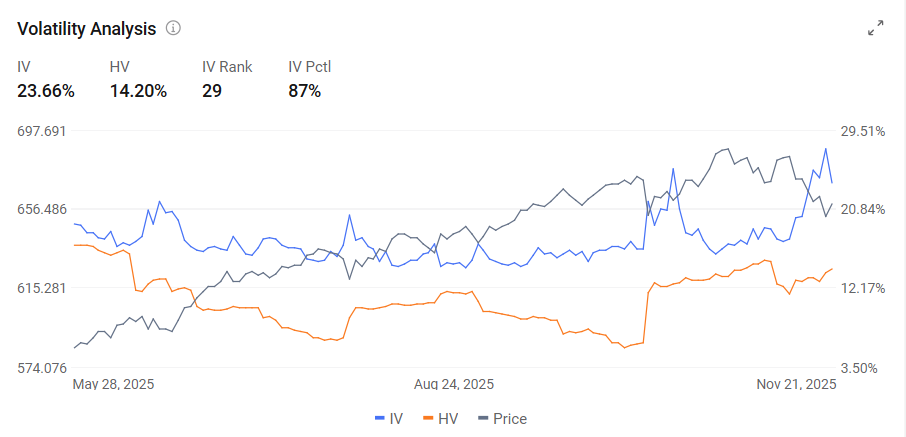Click the 29.51% volatility axis label
Viewport: 906px width, 437px height.
pos(863,132)
